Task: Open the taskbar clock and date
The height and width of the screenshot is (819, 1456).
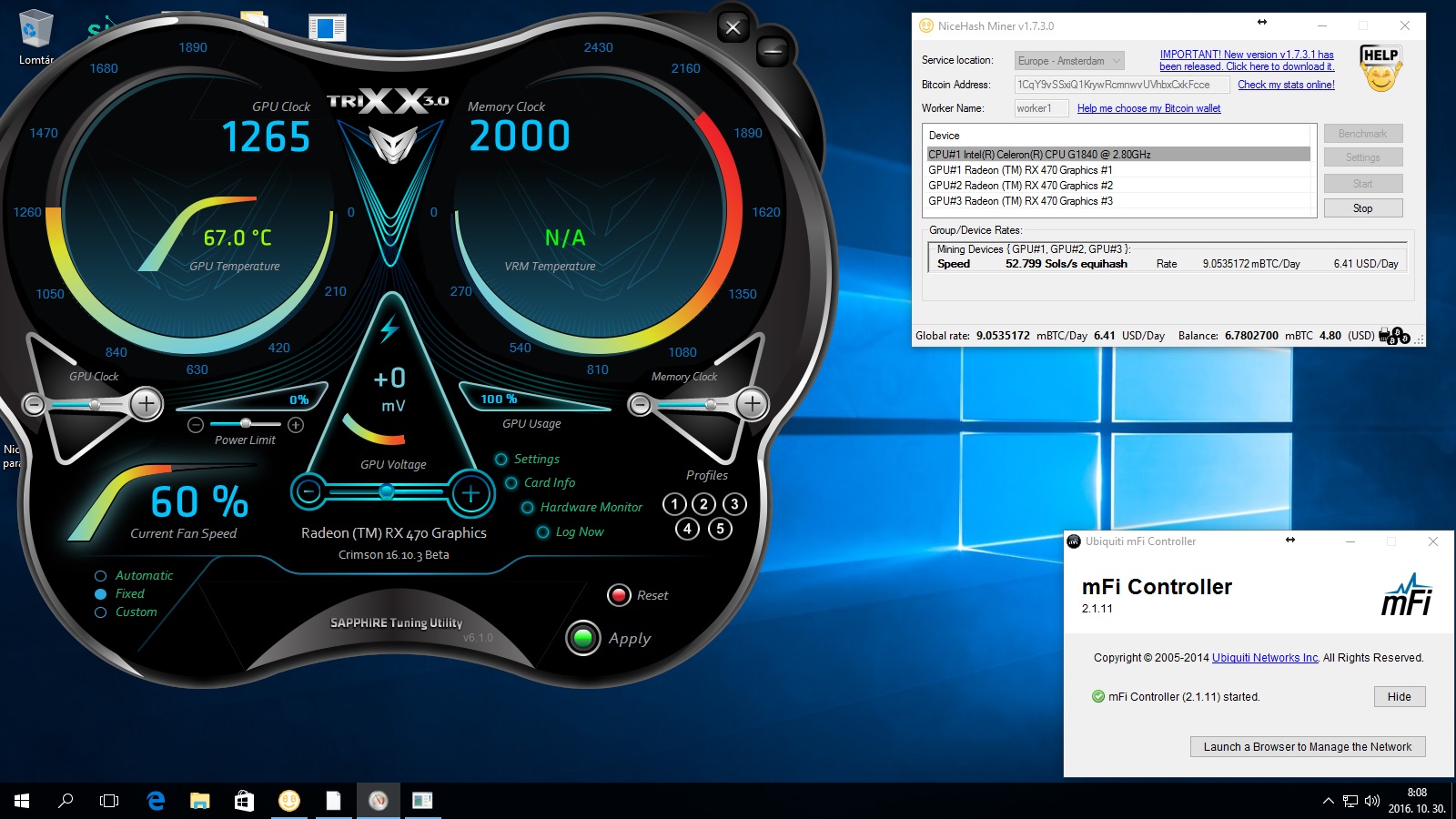Action: click(1417, 801)
